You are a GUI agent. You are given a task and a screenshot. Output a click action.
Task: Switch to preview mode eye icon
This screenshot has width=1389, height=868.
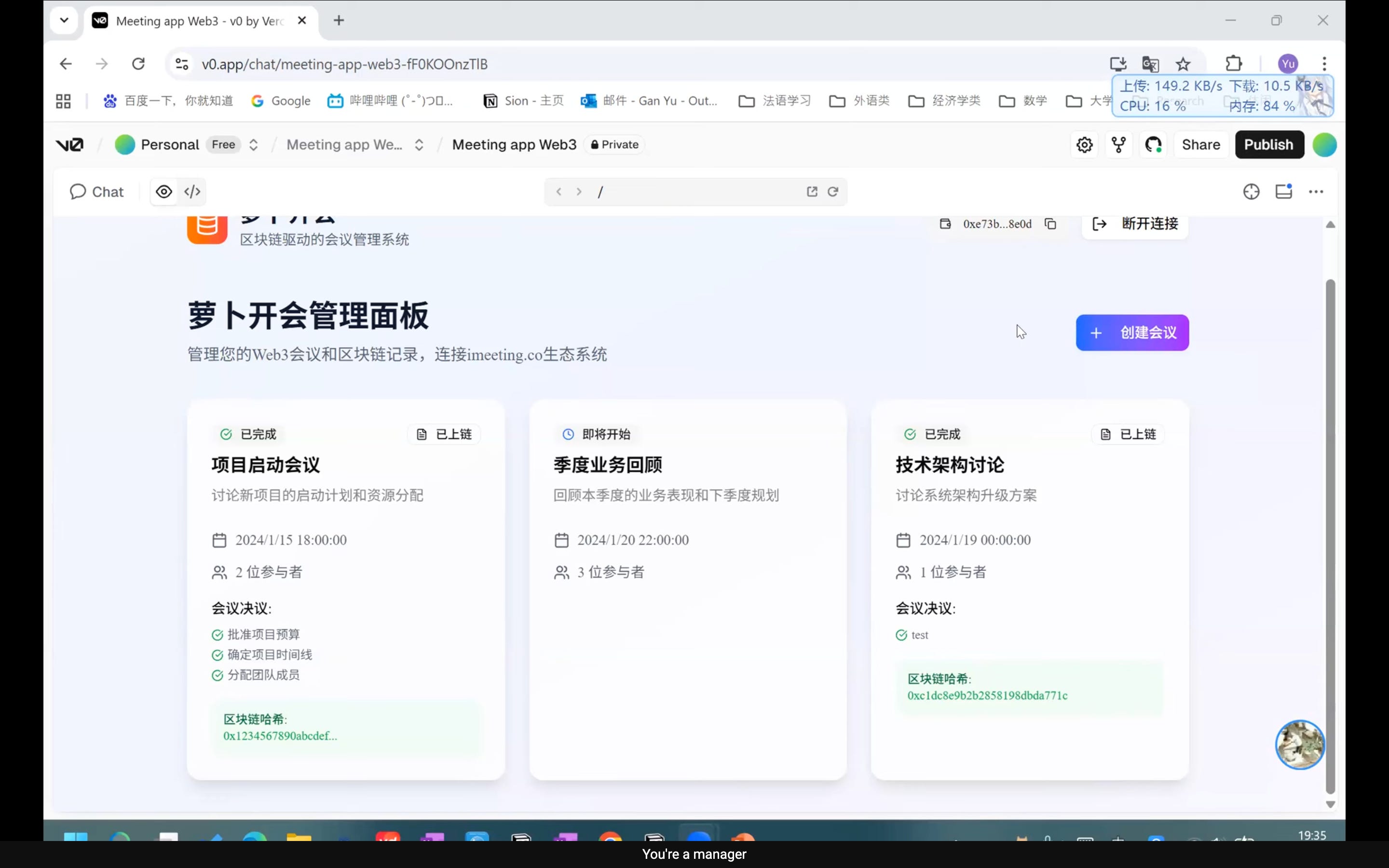coord(164,192)
